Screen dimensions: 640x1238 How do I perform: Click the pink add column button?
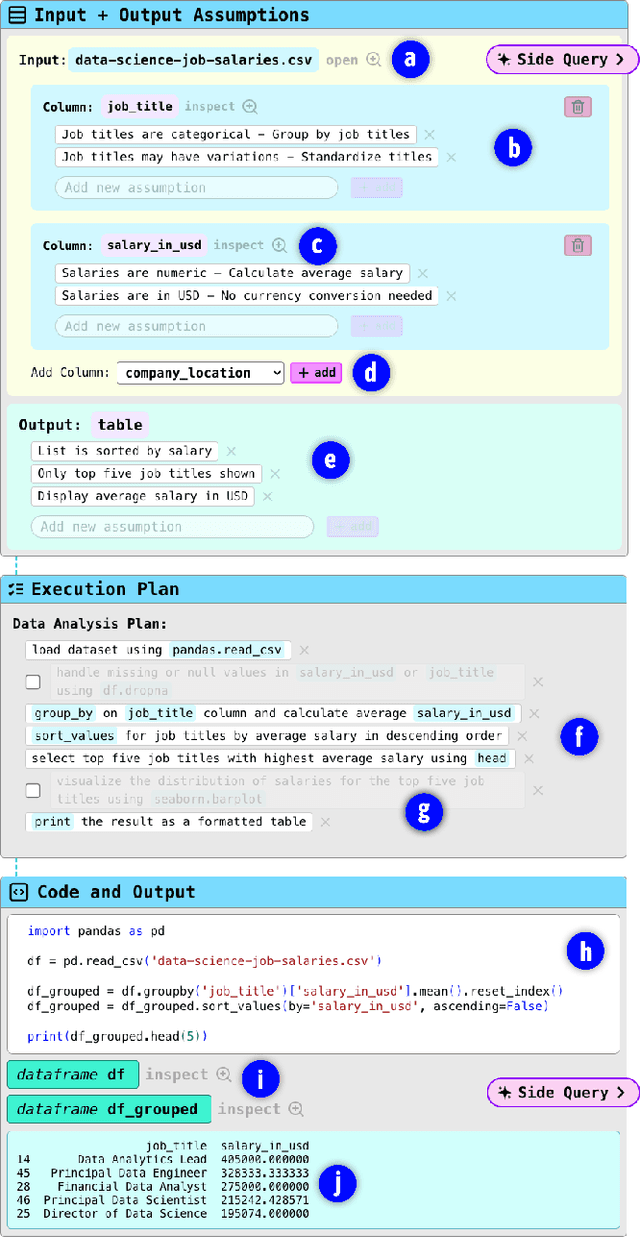coord(316,373)
